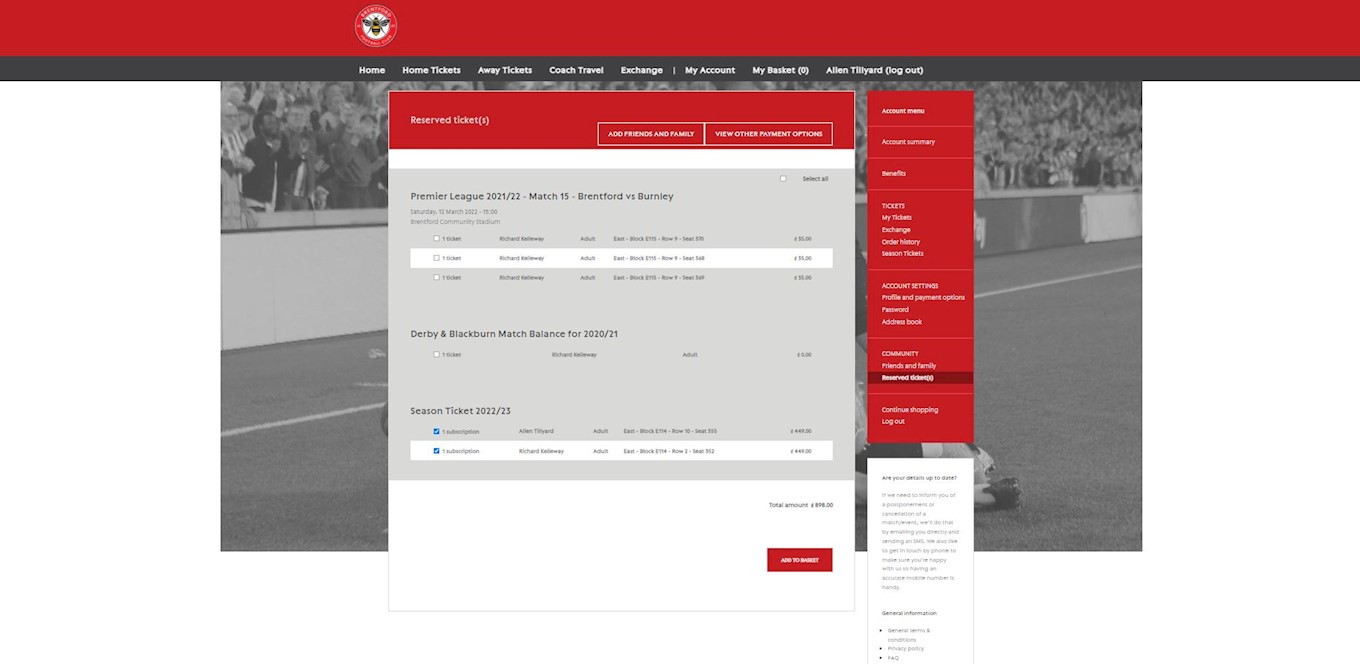The image size is (1360, 664).
Task: Open the Coach Travel page
Action: click(576, 70)
